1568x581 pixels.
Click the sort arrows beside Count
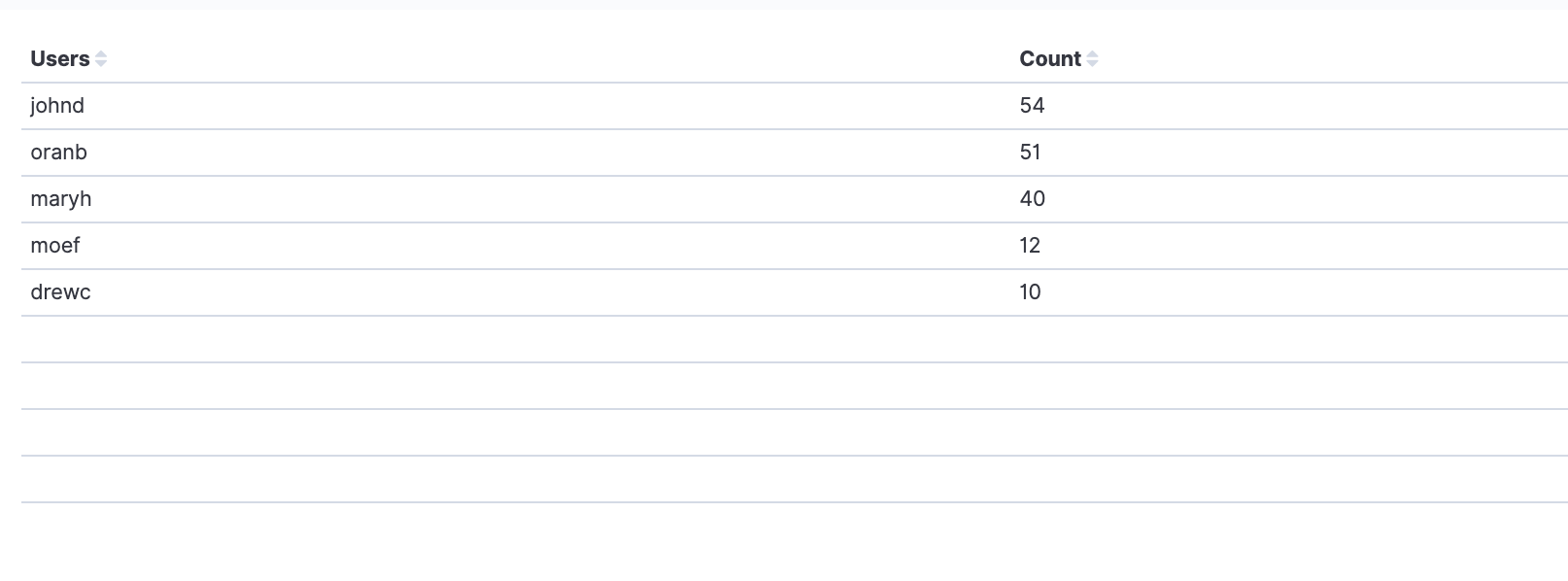[x=1092, y=59]
